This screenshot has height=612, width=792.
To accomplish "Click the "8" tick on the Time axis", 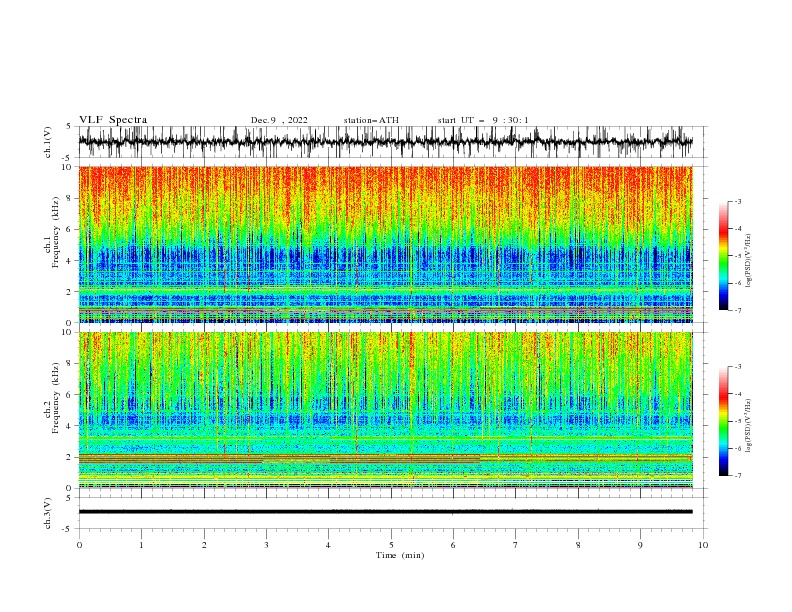I will point(578,545).
